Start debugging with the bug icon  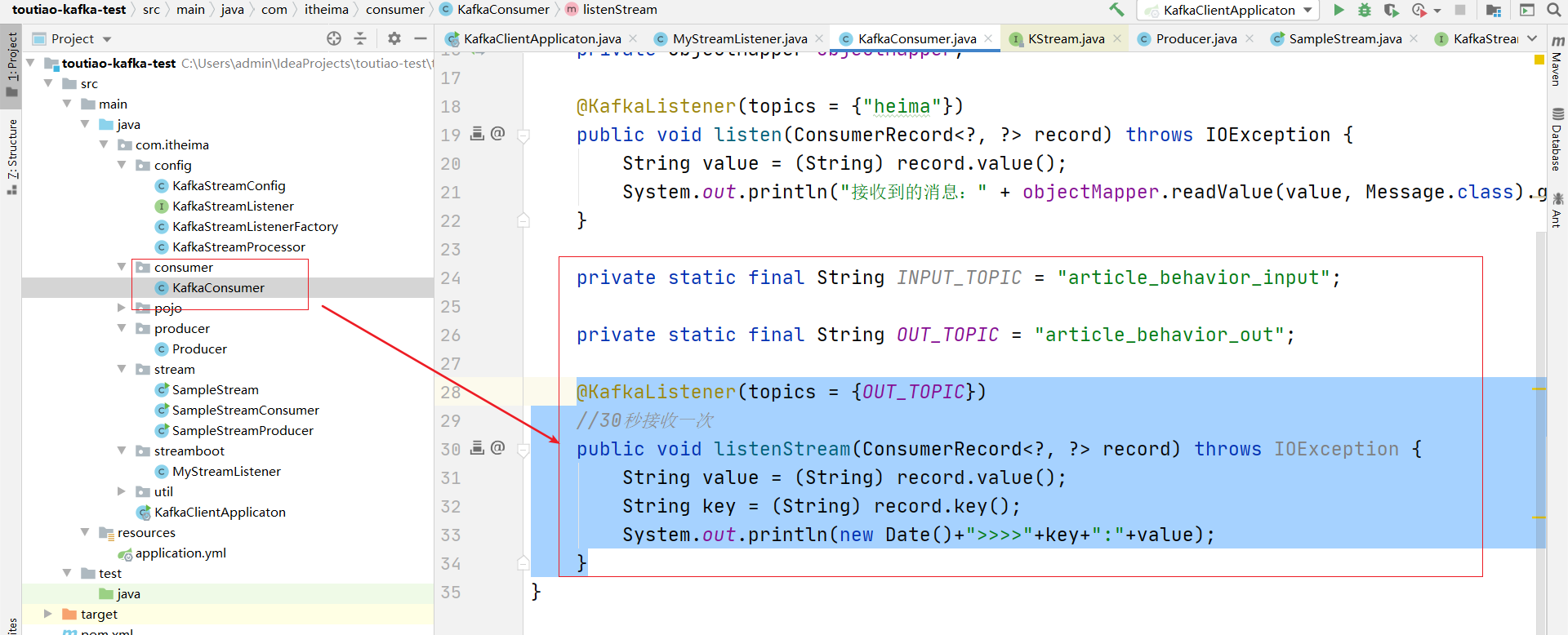(1364, 10)
